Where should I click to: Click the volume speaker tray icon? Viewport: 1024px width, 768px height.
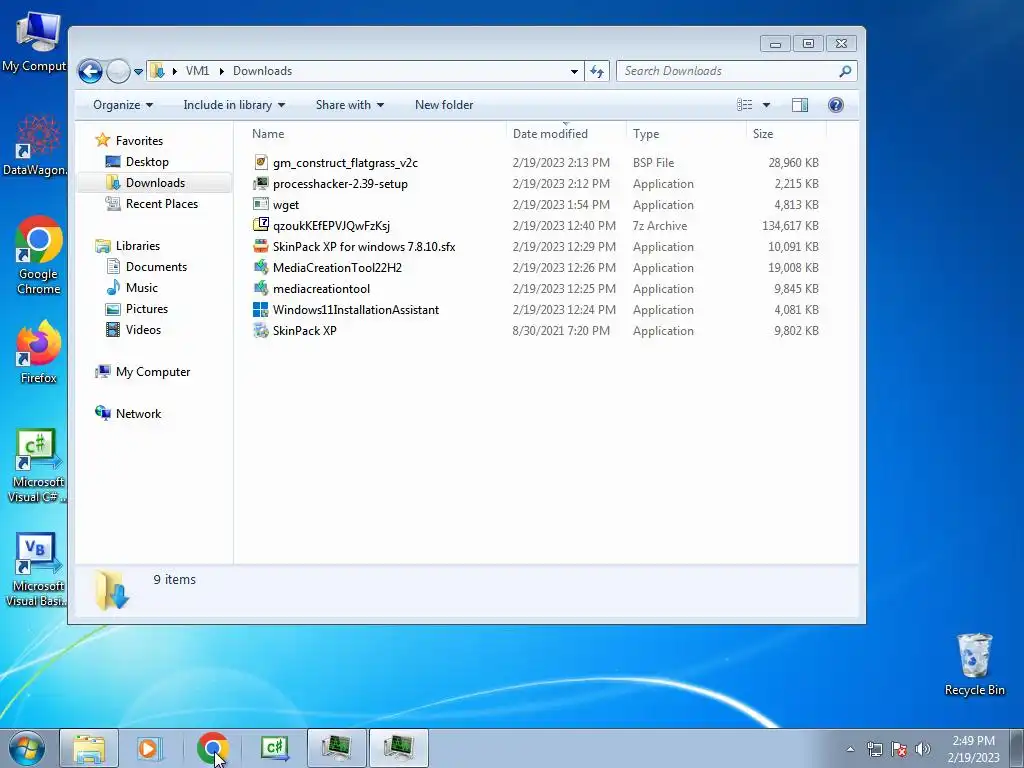click(923, 749)
